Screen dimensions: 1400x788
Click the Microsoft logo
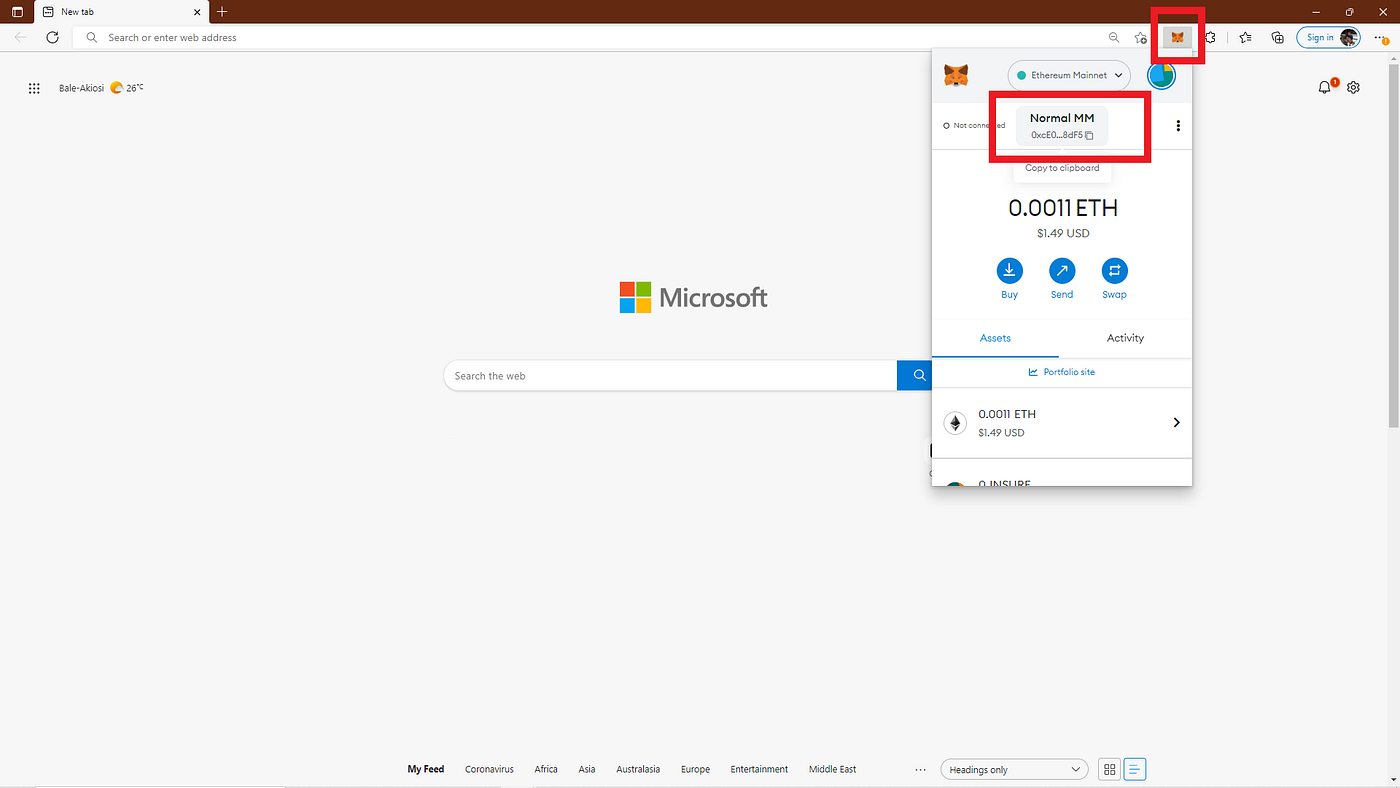693,297
